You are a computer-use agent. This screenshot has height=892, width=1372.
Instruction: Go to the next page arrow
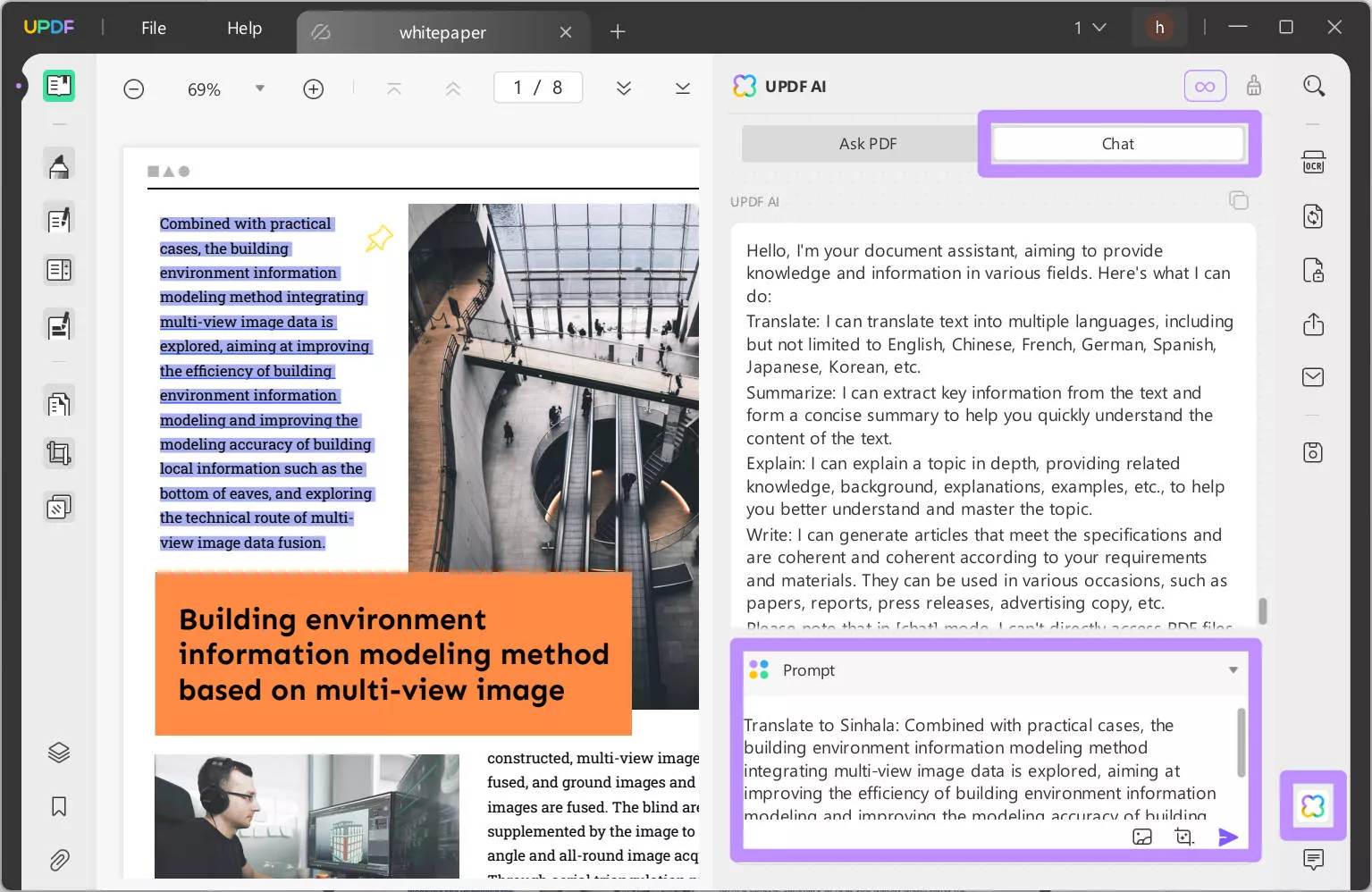[624, 88]
